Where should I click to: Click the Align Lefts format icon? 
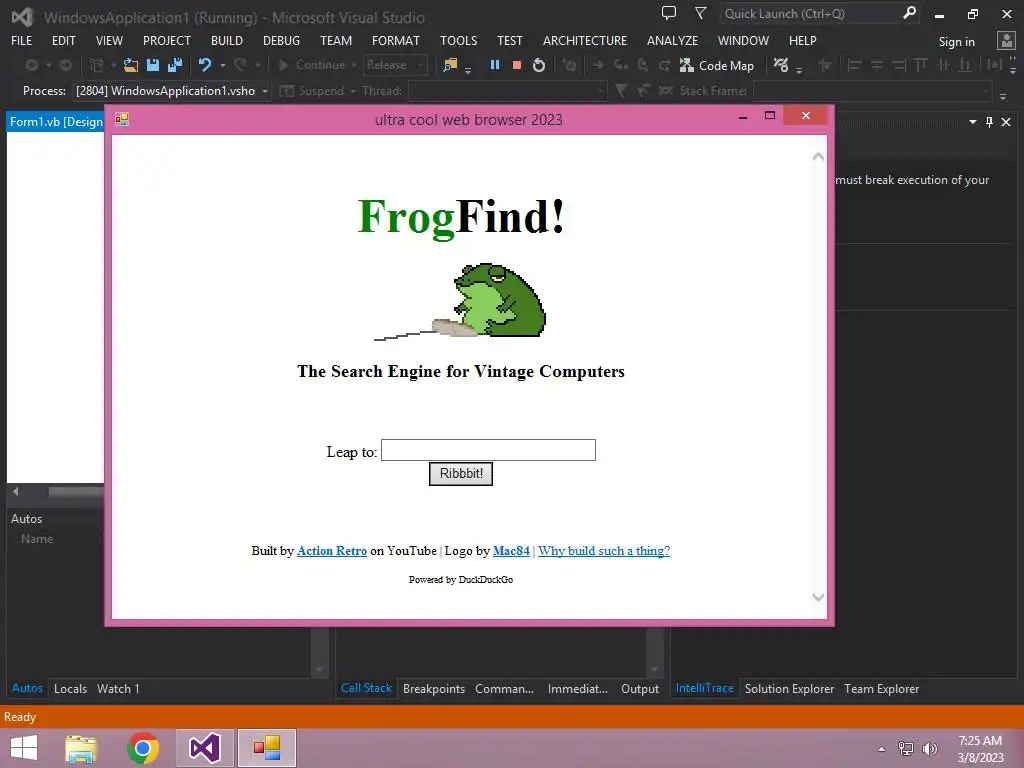pos(854,65)
